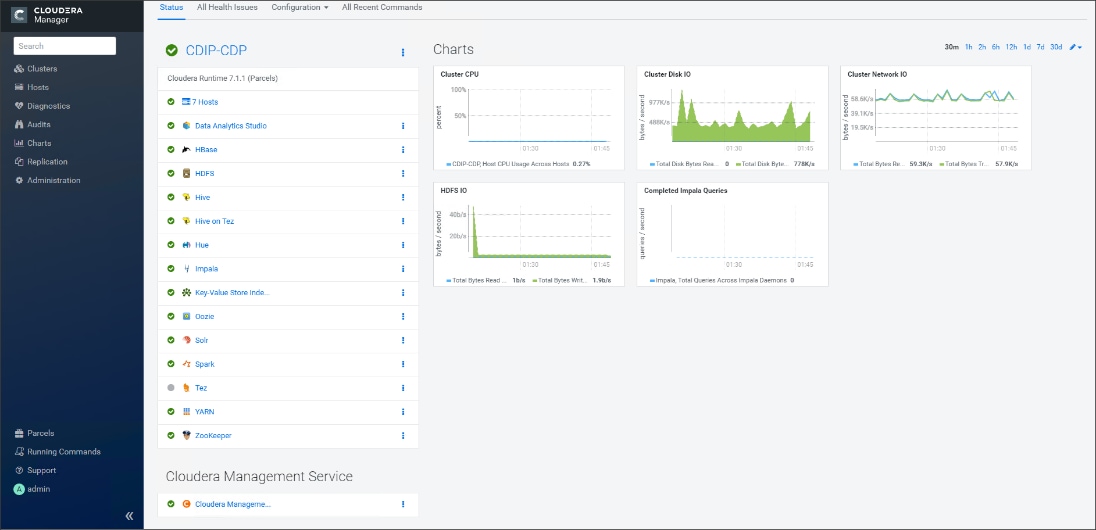Open the Tez service link
Viewport: 1096px width, 530px height.
[201, 387]
